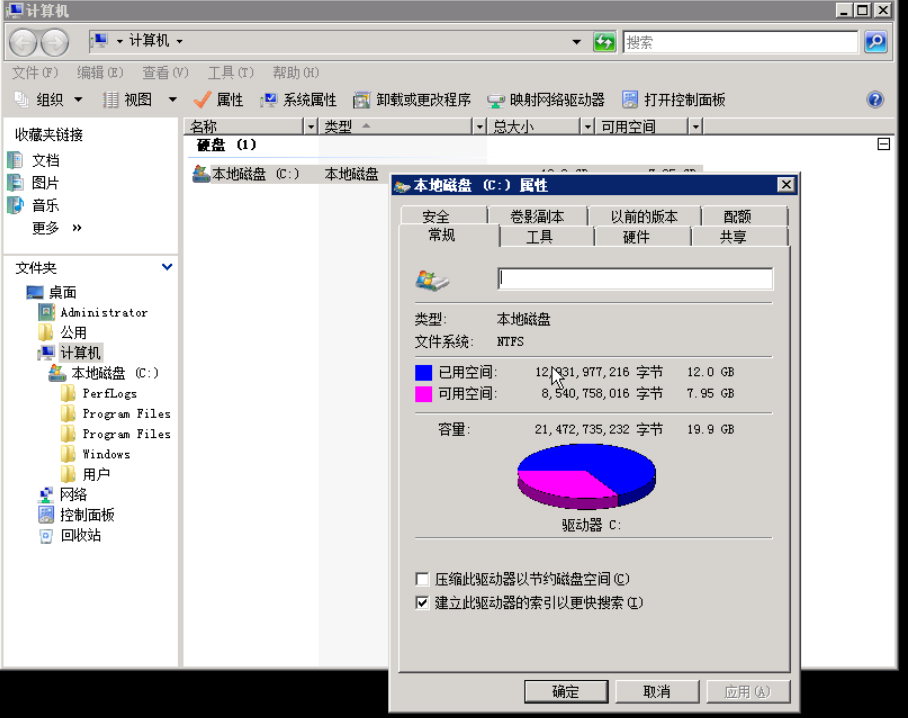Image resolution: width=908 pixels, height=718 pixels.
Task: Click the drive icon in properties dialog
Action: pyautogui.click(x=432, y=280)
